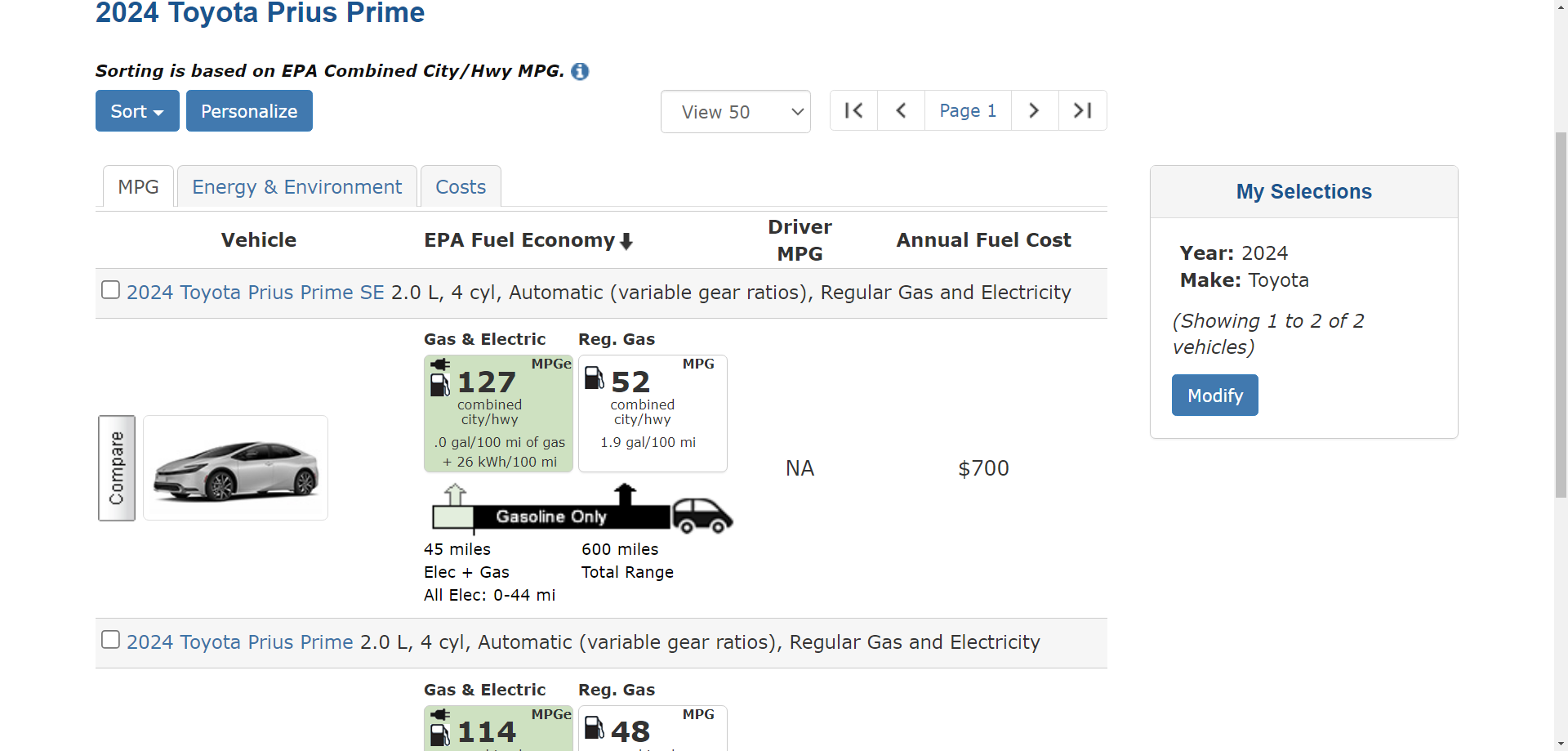Open the Sort dropdown menu
The width and height of the screenshot is (1568, 751).
tap(137, 111)
